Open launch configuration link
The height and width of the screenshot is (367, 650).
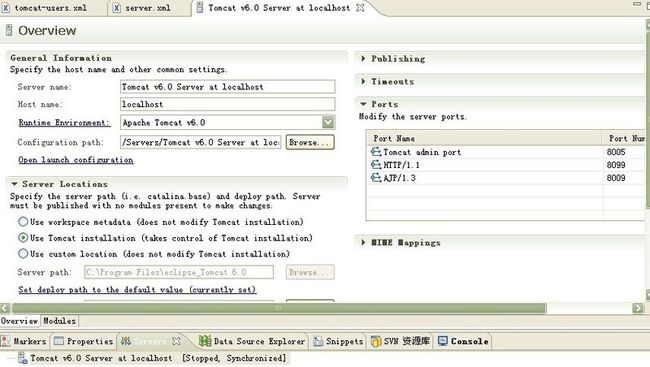tap(76, 160)
